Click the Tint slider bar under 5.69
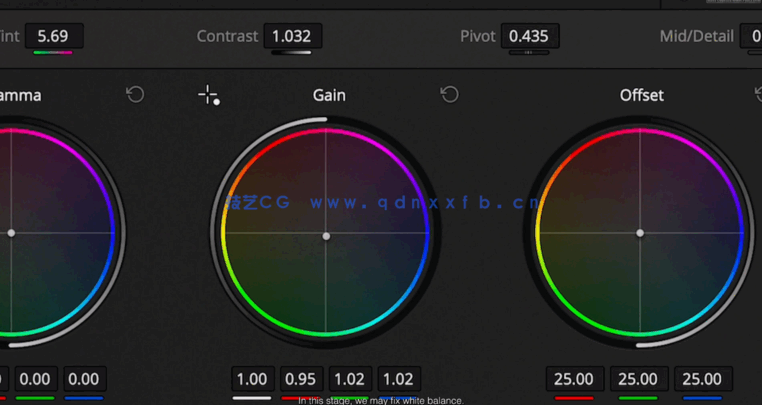 53,53
